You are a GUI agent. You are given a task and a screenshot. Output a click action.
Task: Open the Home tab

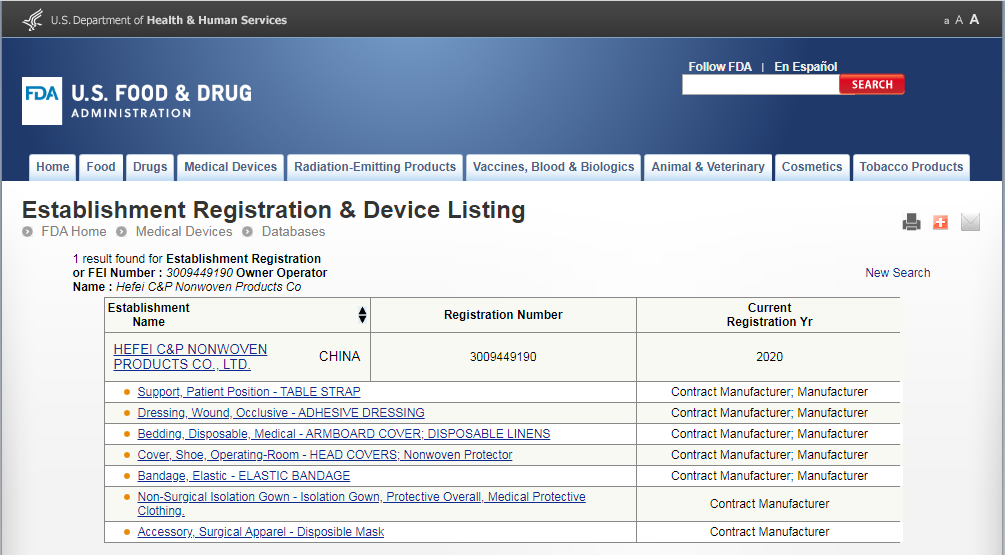click(53, 167)
